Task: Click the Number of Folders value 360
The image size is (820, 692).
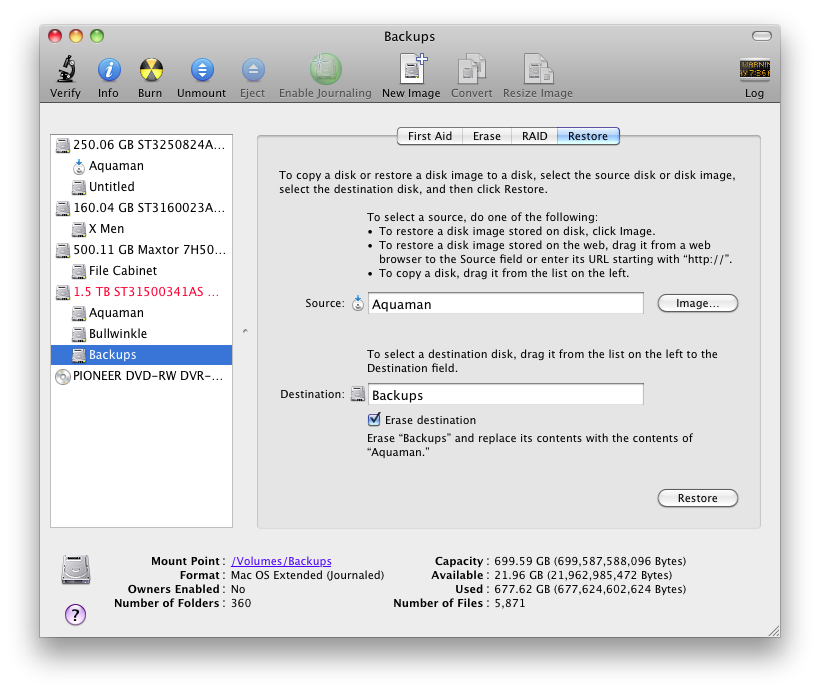Action: [x=241, y=604]
